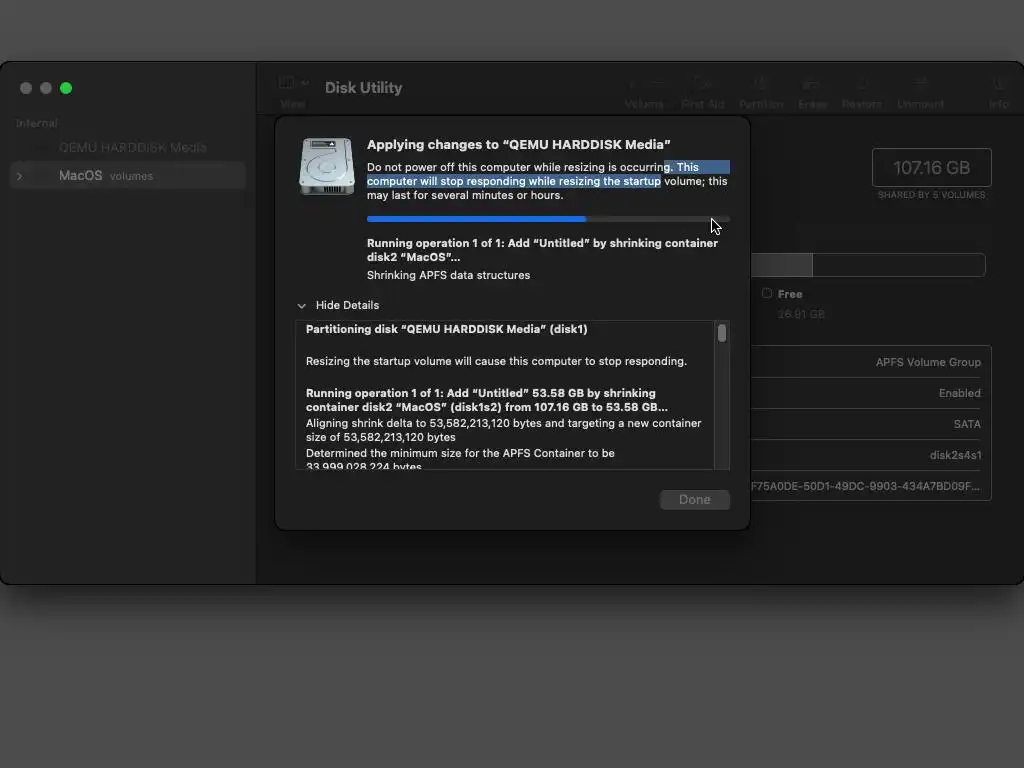This screenshot has width=1024, height=768.
Task: Choose the Restore toolbar item
Action: point(861,93)
